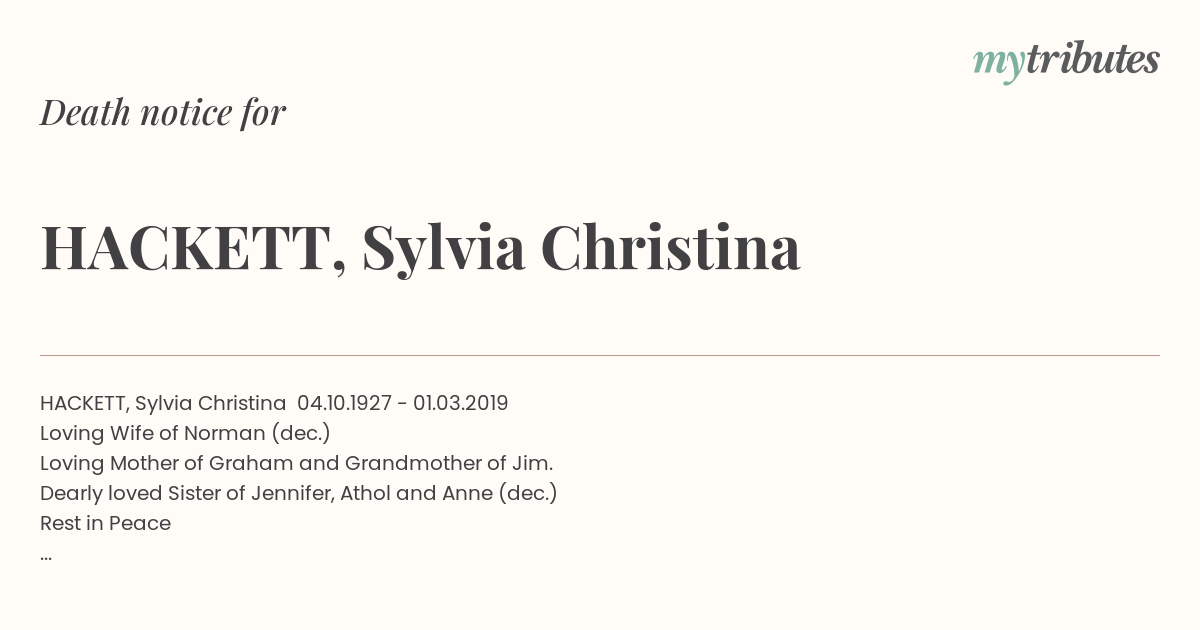The image size is (1200, 630).
Task: Click the 'Rest in Peace' line
Action: 105,523
